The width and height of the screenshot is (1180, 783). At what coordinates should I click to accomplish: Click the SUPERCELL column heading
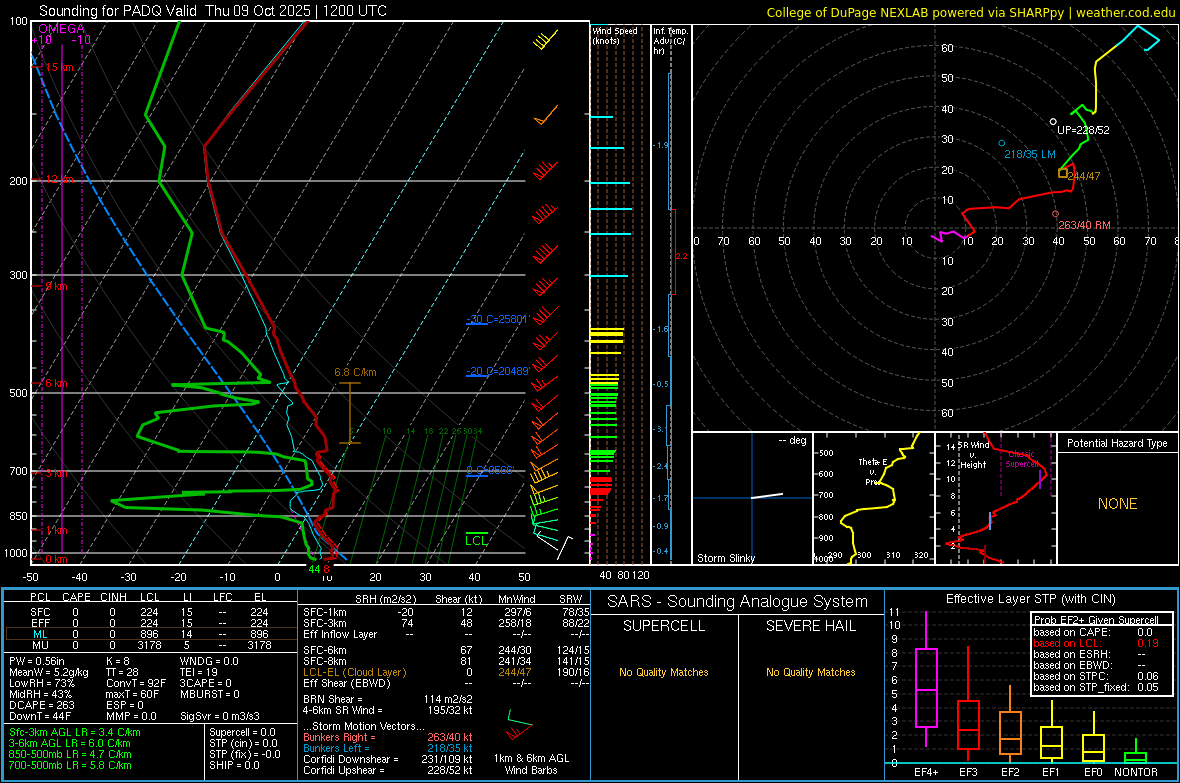(x=664, y=626)
